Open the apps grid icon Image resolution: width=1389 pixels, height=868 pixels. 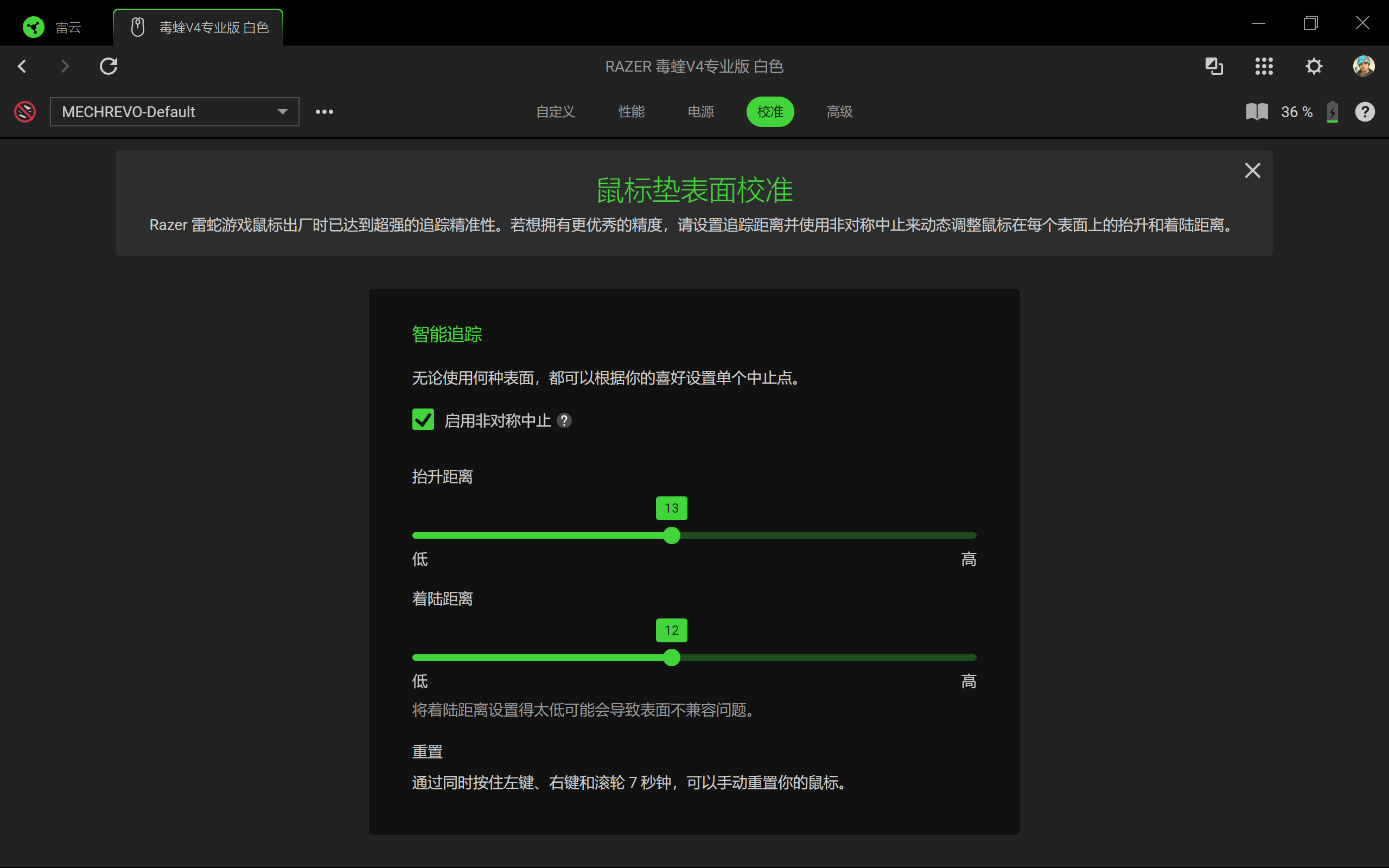pyautogui.click(x=1264, y=66)
